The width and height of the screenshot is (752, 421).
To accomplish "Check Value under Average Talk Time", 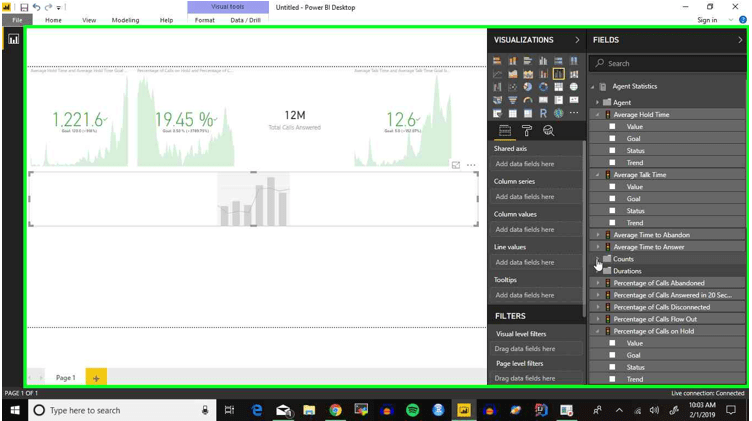I will point(612,187).
